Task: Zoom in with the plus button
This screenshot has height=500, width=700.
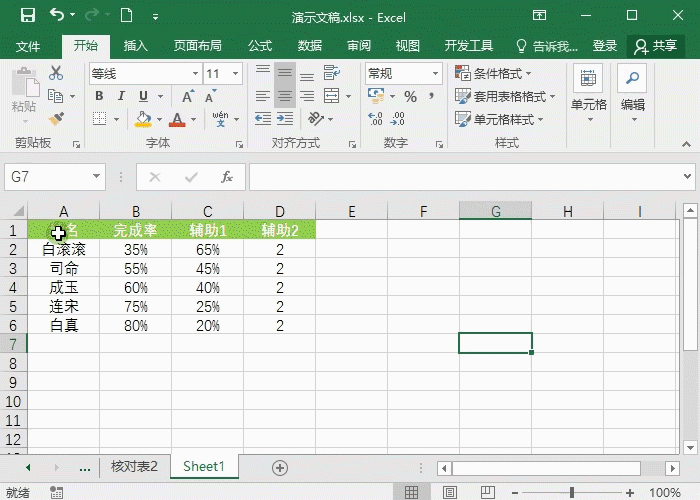Action: (x=629, y=493)
